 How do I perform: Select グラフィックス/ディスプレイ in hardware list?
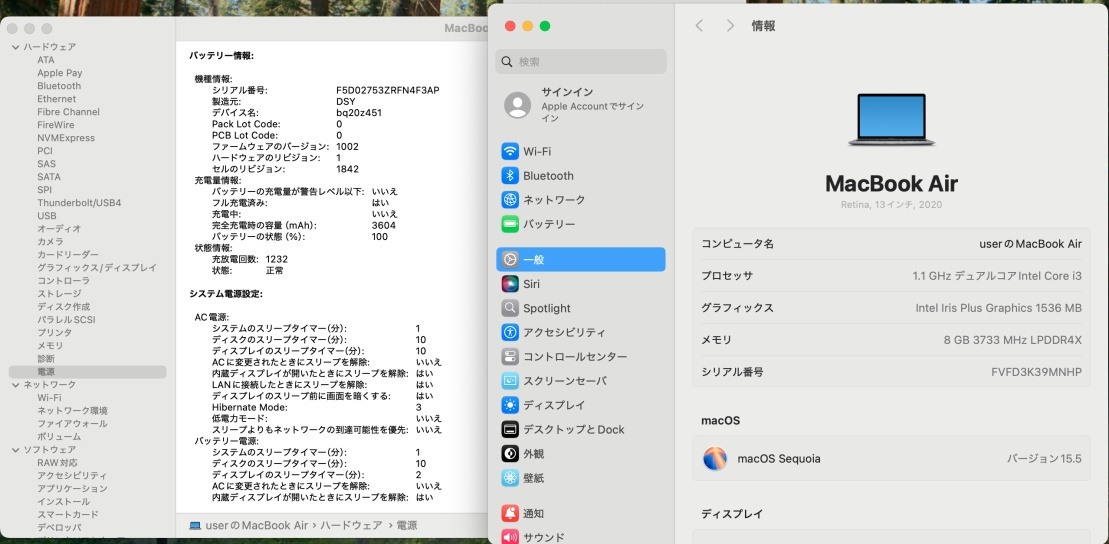point(97,267)
